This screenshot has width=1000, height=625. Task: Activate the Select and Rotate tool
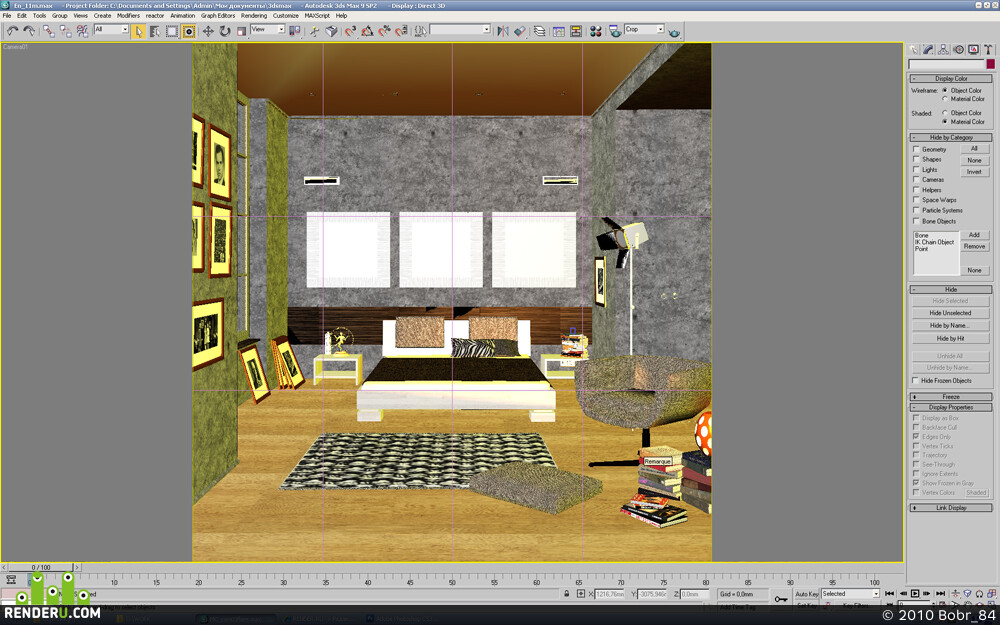[x=224, y=31]
